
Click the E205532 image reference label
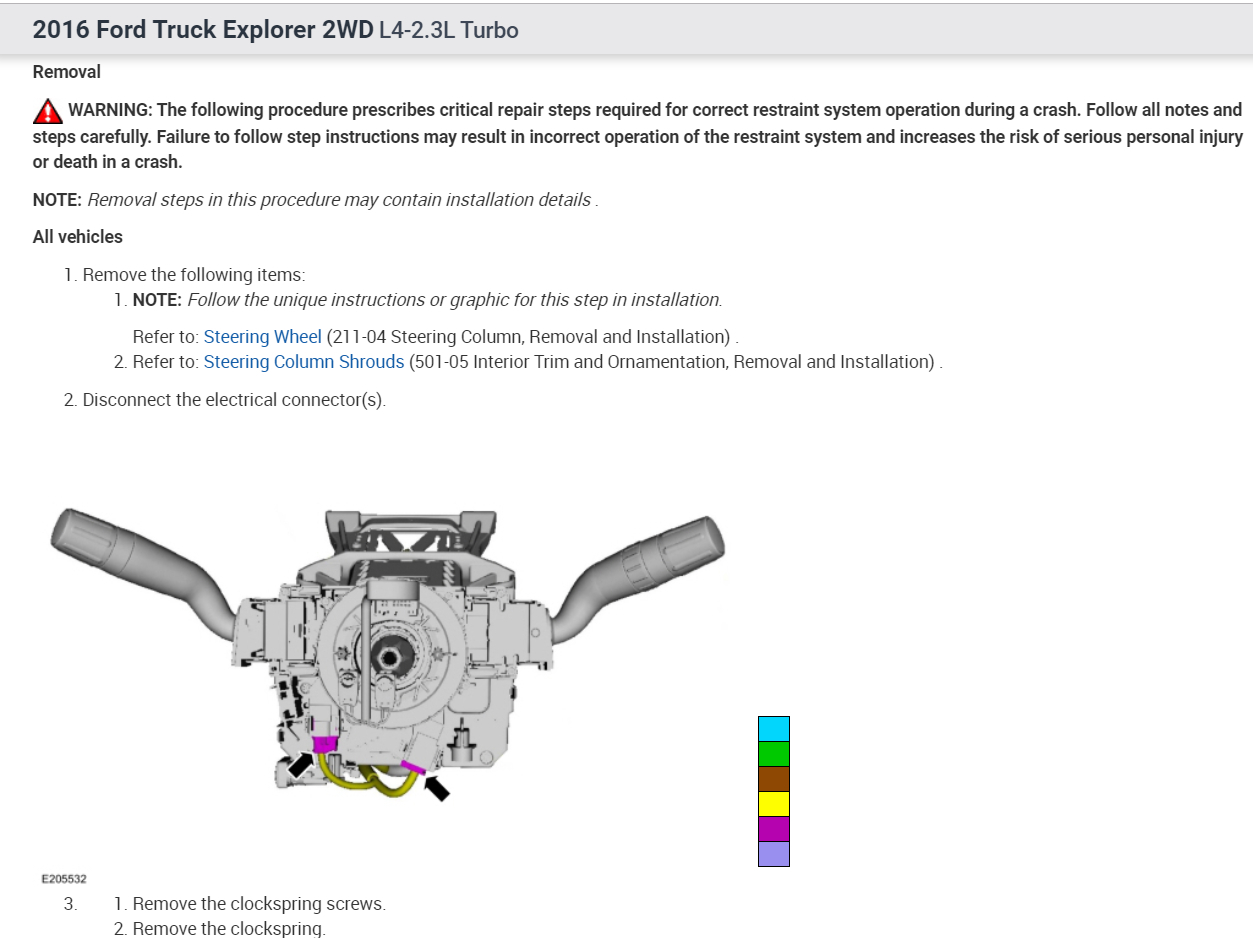(64, 879)
